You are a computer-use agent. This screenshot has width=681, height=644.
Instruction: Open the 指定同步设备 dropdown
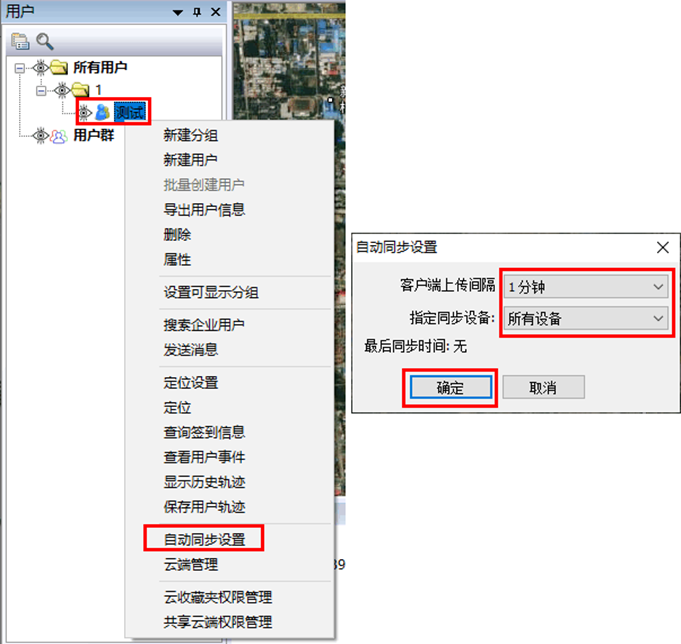pos(585,318)
